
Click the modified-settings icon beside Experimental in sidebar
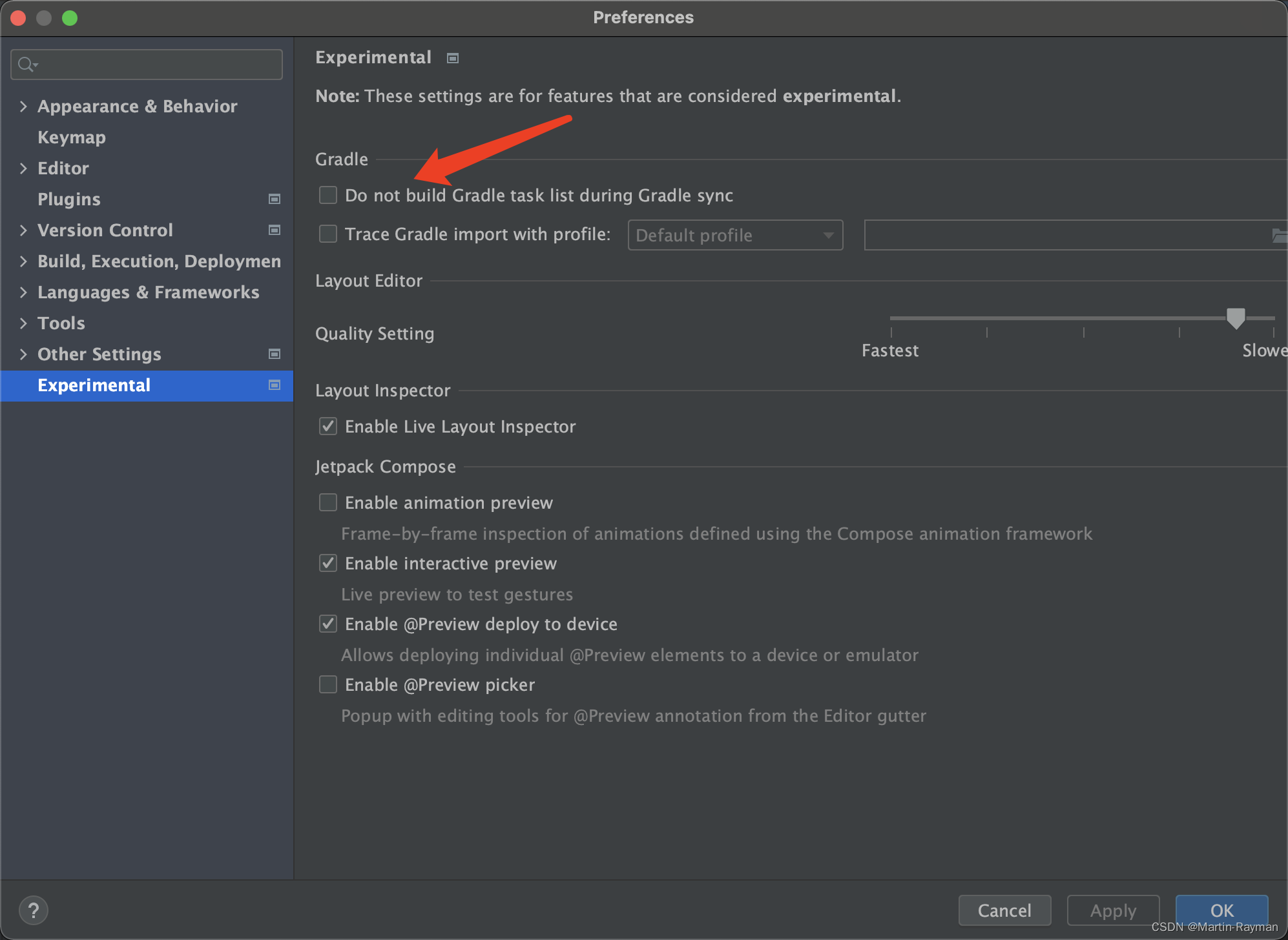[274, 385]
